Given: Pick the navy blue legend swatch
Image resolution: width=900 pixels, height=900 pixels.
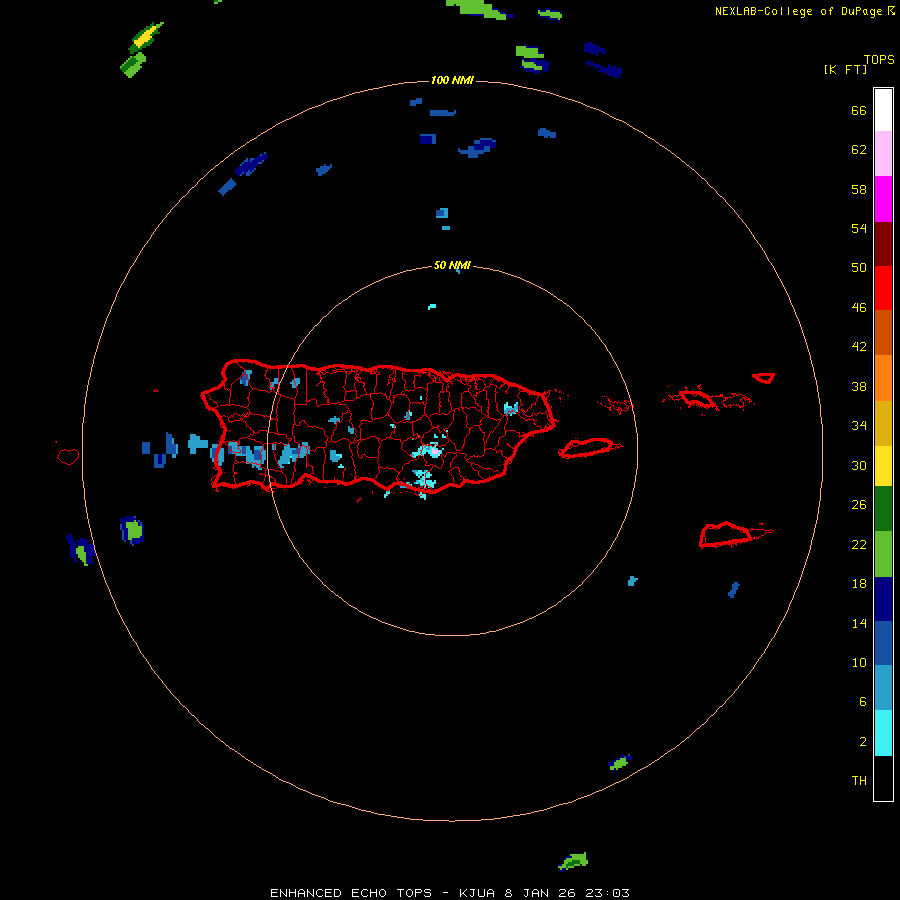Looking at the screenshot, I should 883,599.
